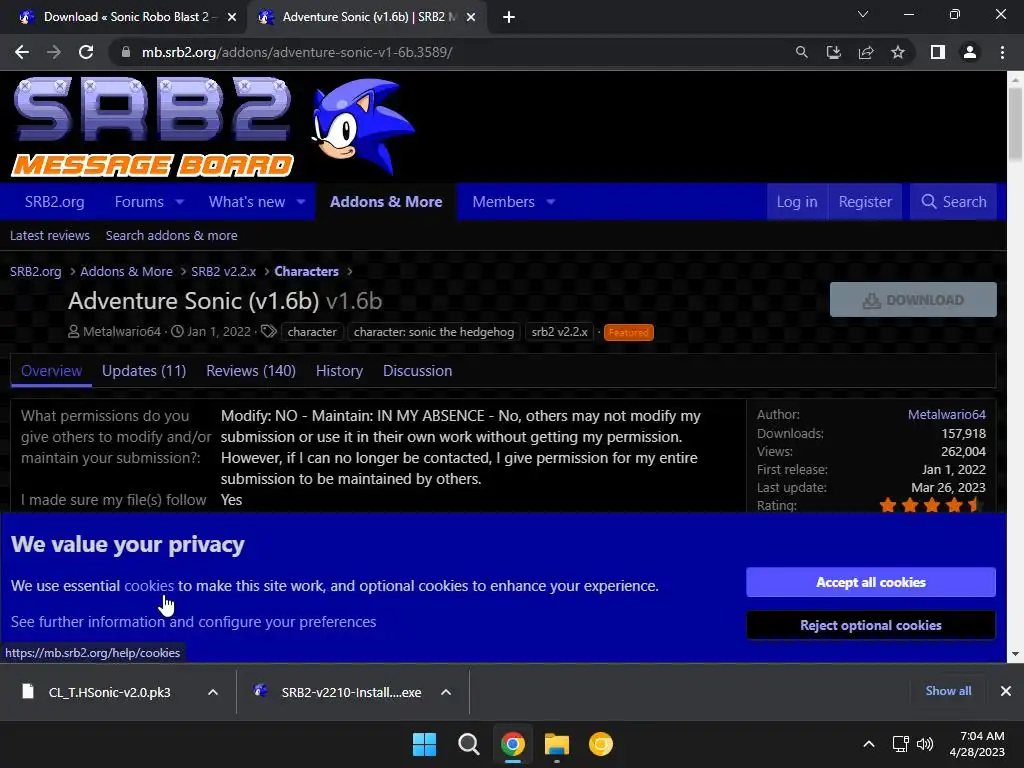Open Metalwario64 in the Author sidebar

coord(946,415)
